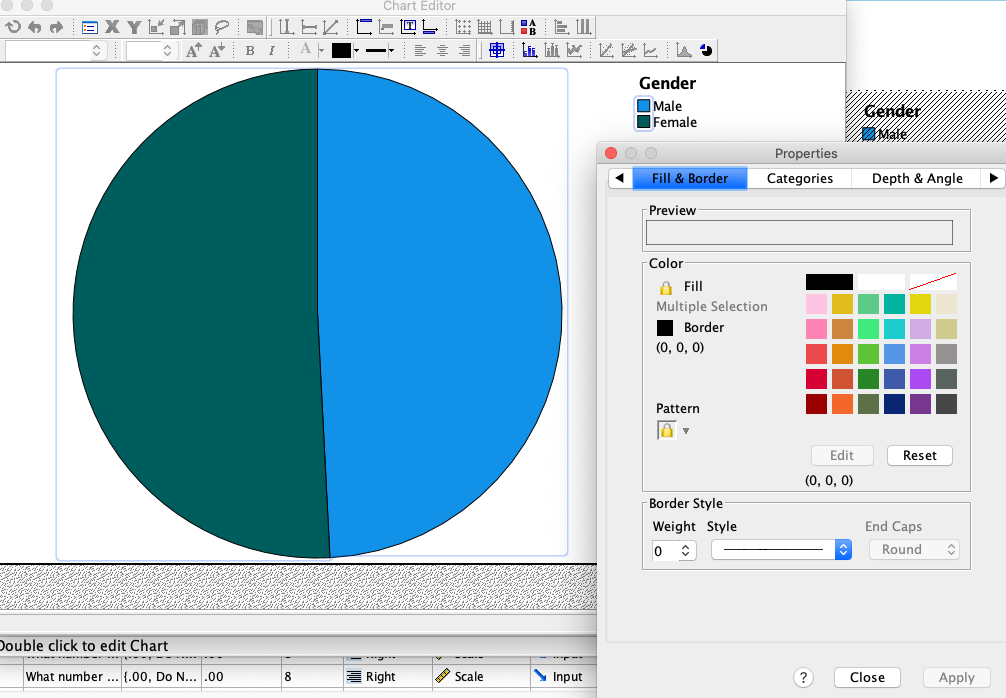Image resolution: width=1006 pixels, height=698 pixels.
Task: Decrease font size icon
Action: 217,50
